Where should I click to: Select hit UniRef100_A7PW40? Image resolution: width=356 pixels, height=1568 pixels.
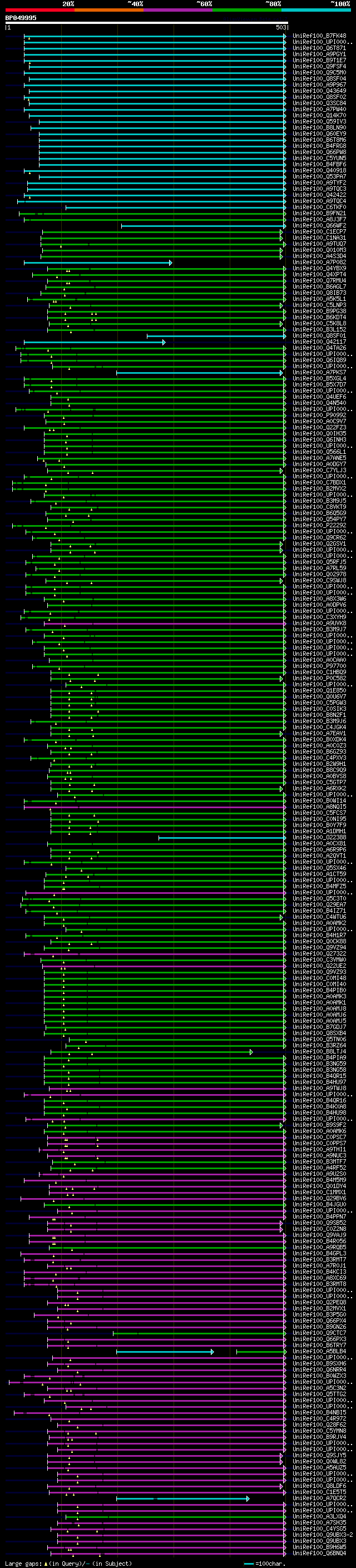(319, 109)
